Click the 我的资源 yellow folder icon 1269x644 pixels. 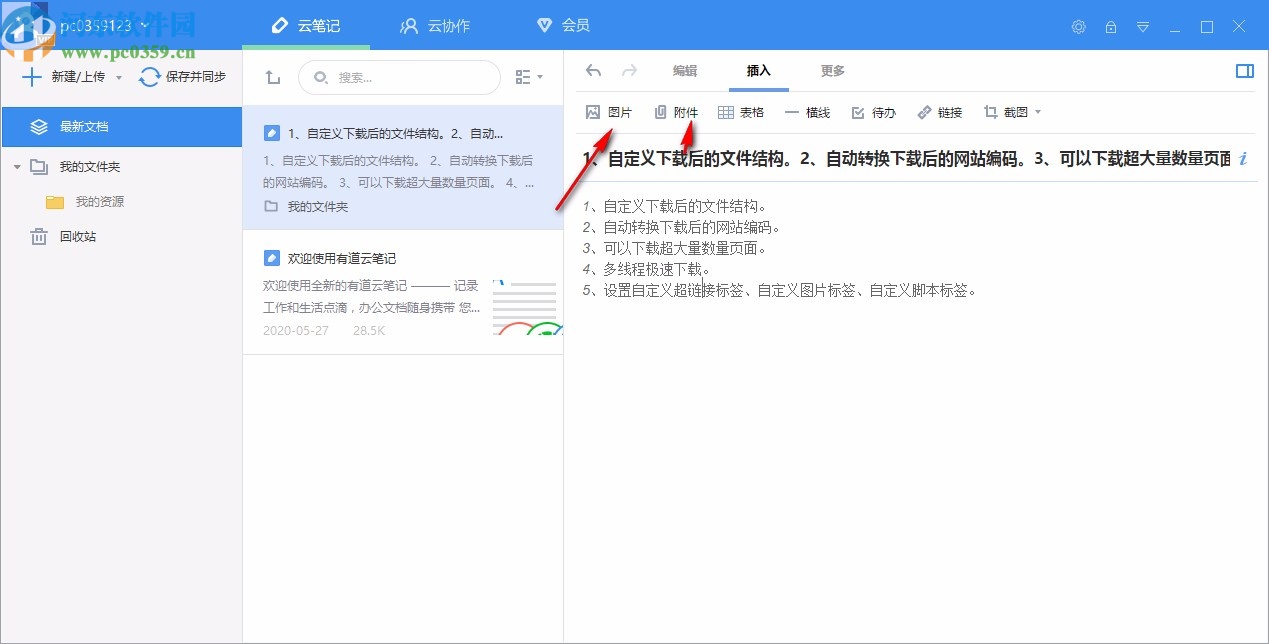coord(55,202)
